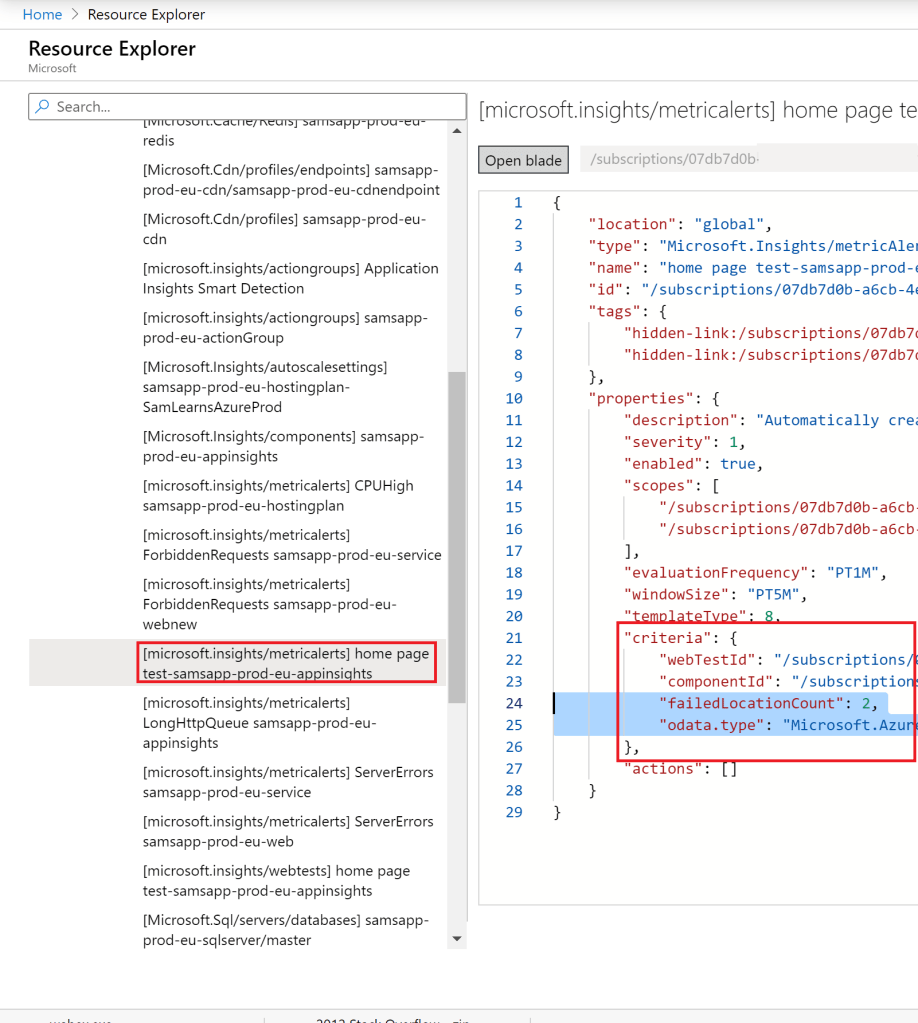Image resolution: width=918 pixels, height=1023 pixels.
Task: Open the Microsoft.Insights components appinsights resource
Action: tap(283, 447)
